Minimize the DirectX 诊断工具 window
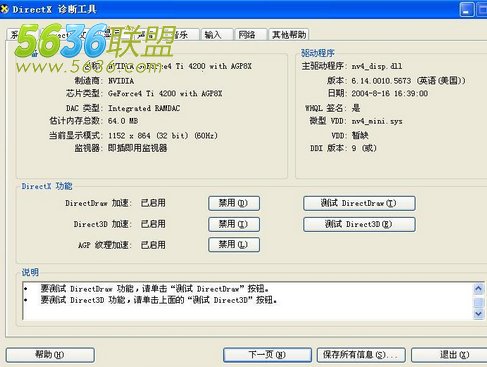The width and height of the screenshot is (487, 367). (467, 10)
